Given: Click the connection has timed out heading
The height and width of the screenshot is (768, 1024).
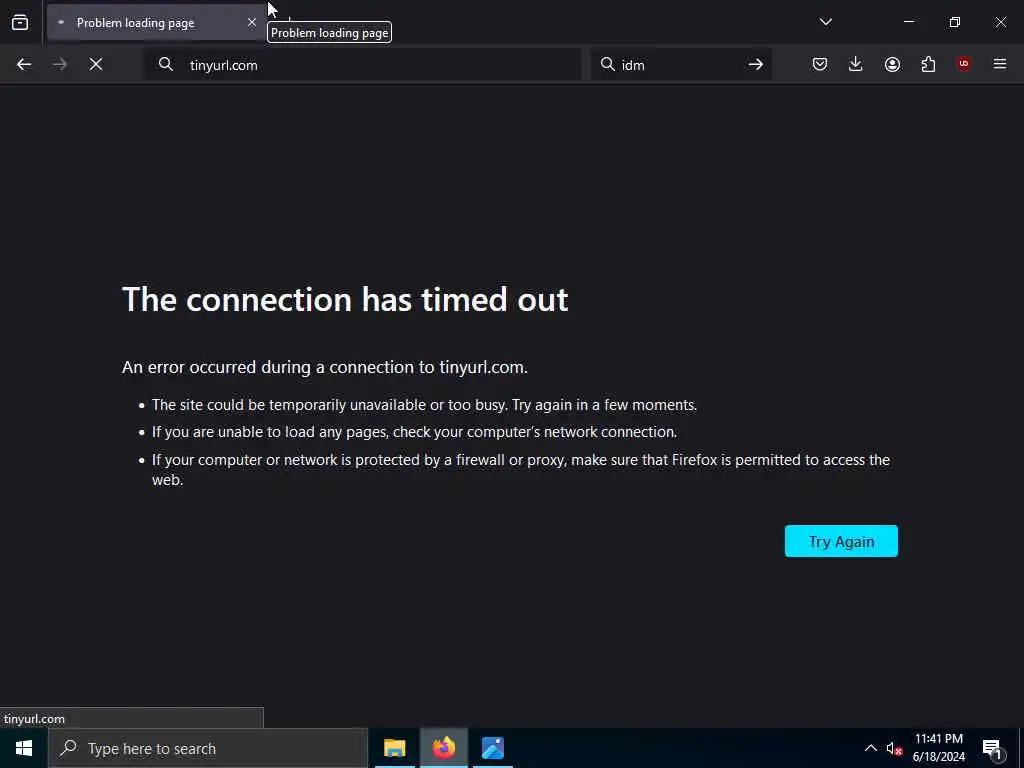Looking at the screenshot, I should point(345,300).
